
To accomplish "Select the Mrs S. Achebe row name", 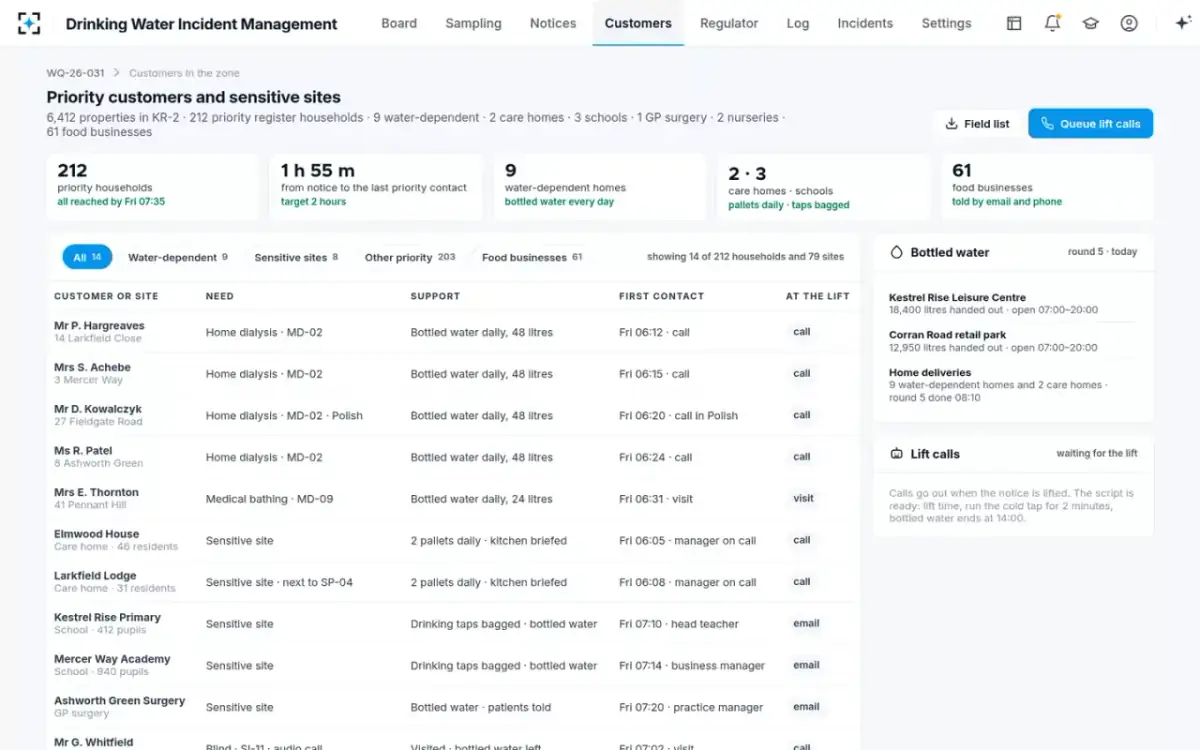I will (x=92, y=367).
